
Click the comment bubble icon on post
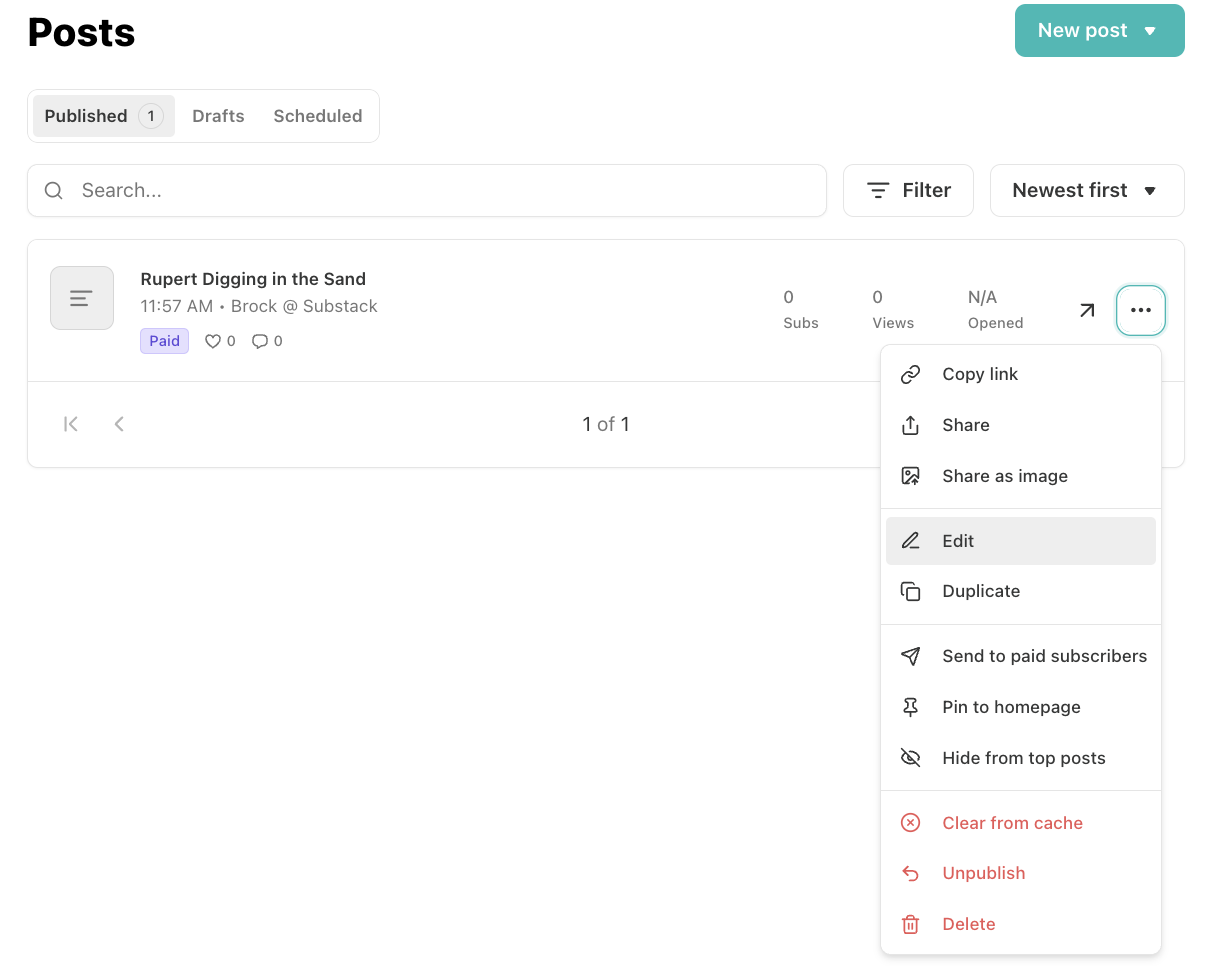pos(259,341)
